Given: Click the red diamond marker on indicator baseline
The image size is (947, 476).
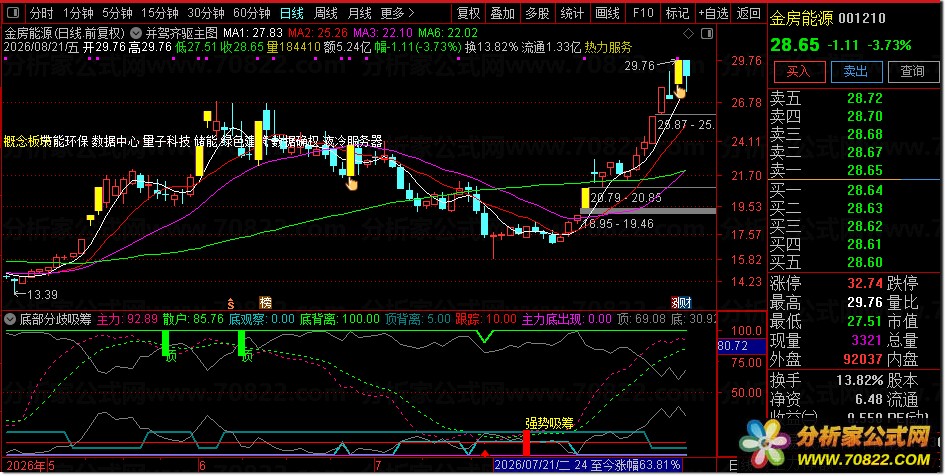Looking at the screenshot, I should coord(484,454).
